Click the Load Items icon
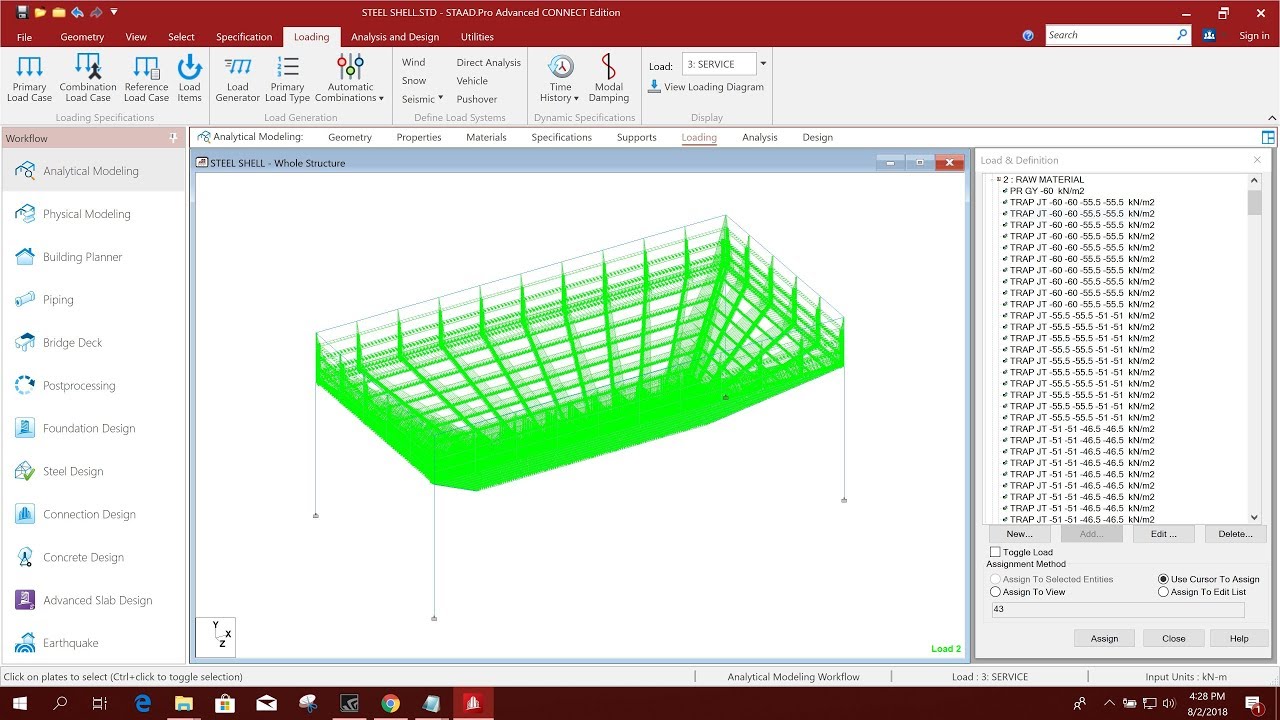 point(189,80)
